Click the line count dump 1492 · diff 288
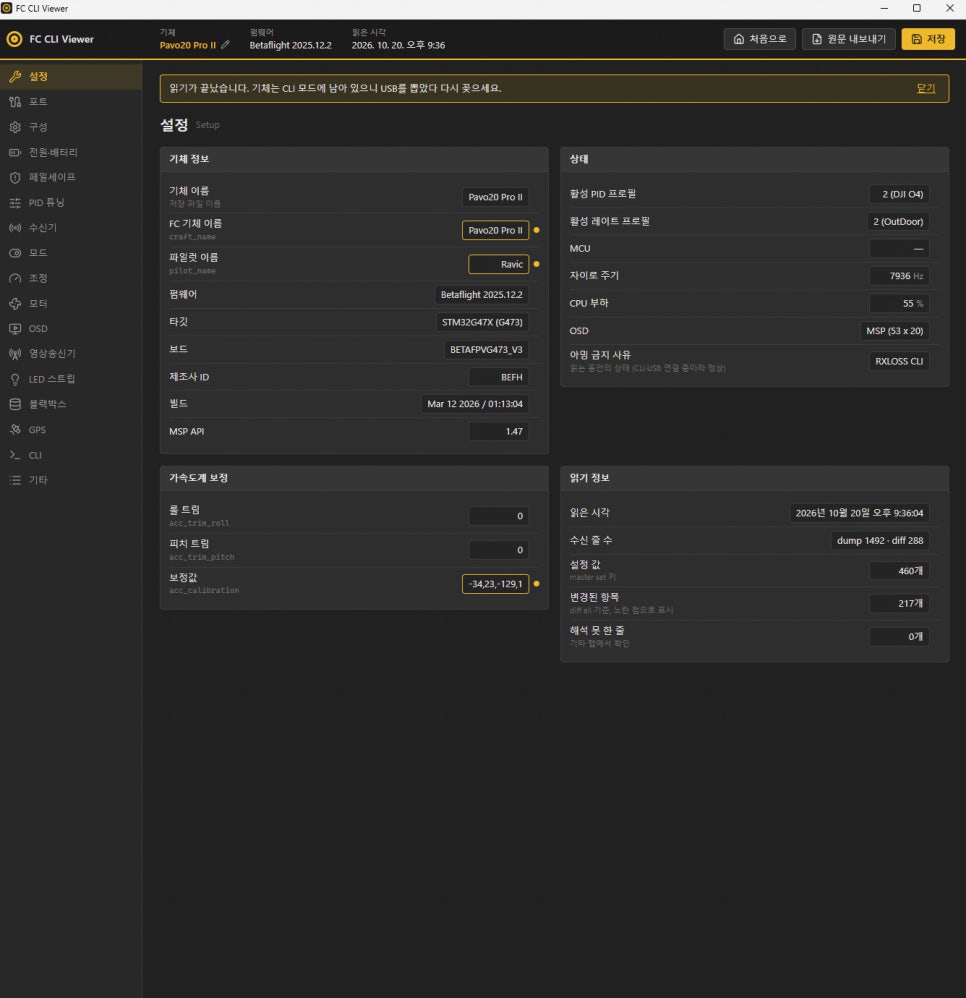The width and height of the screenshot is (966, 998). (880, 540)
